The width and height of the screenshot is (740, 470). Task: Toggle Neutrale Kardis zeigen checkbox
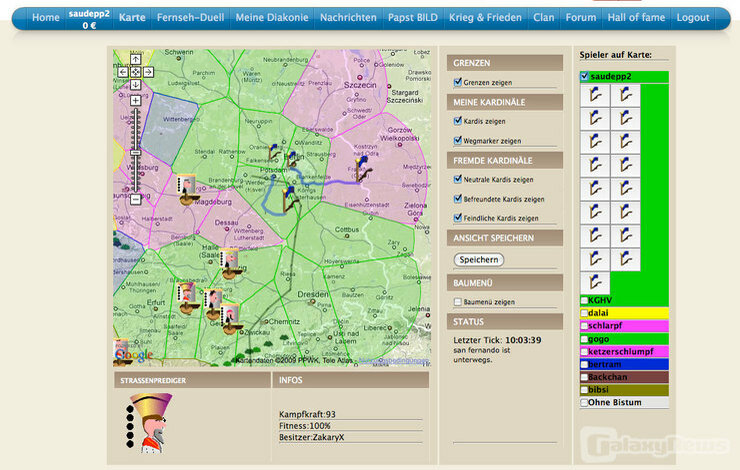pyautogui.click(x=457, y=179)
